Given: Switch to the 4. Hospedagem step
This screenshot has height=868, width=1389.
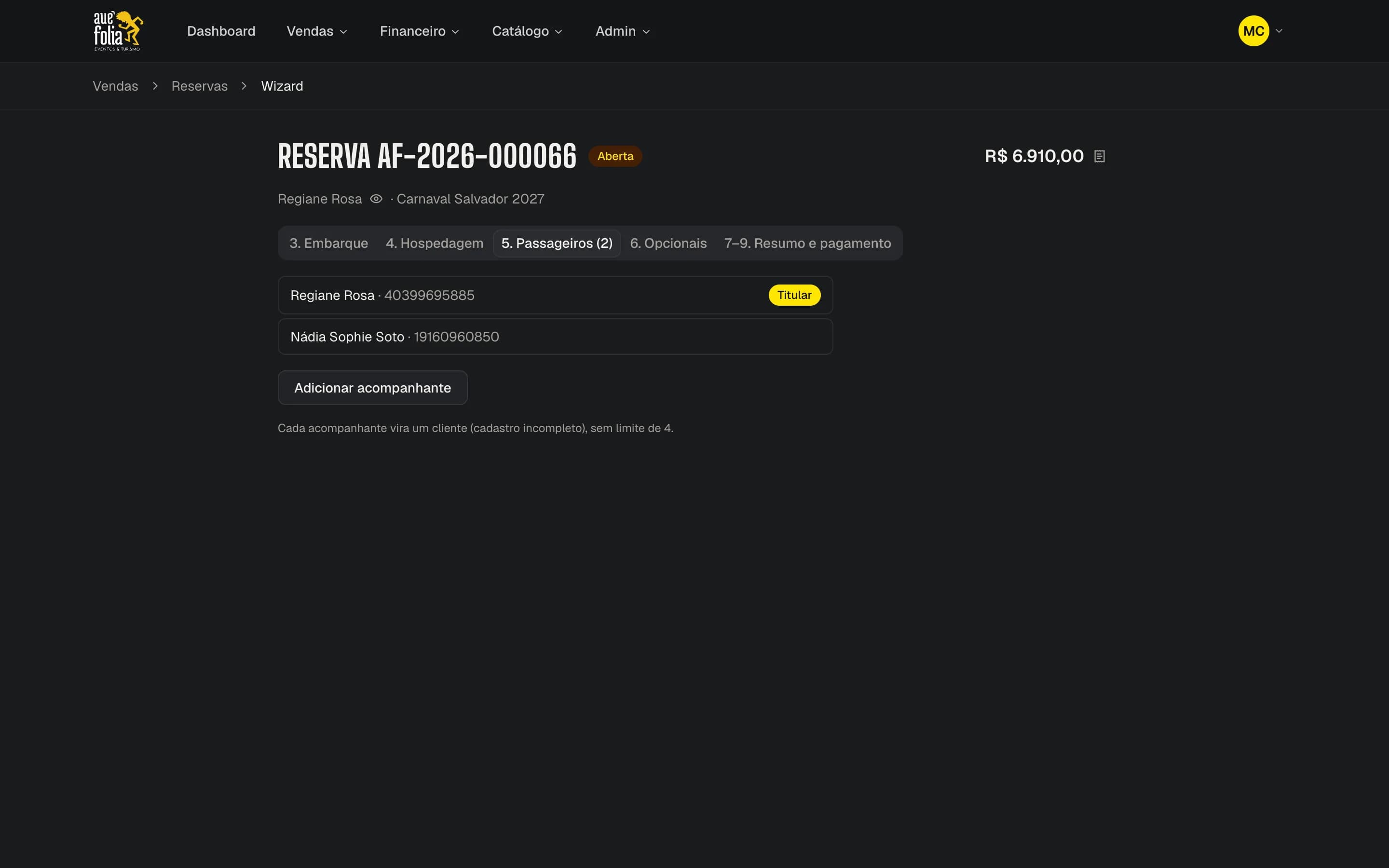Looking at the screenshot, I should tap(435, 244).
